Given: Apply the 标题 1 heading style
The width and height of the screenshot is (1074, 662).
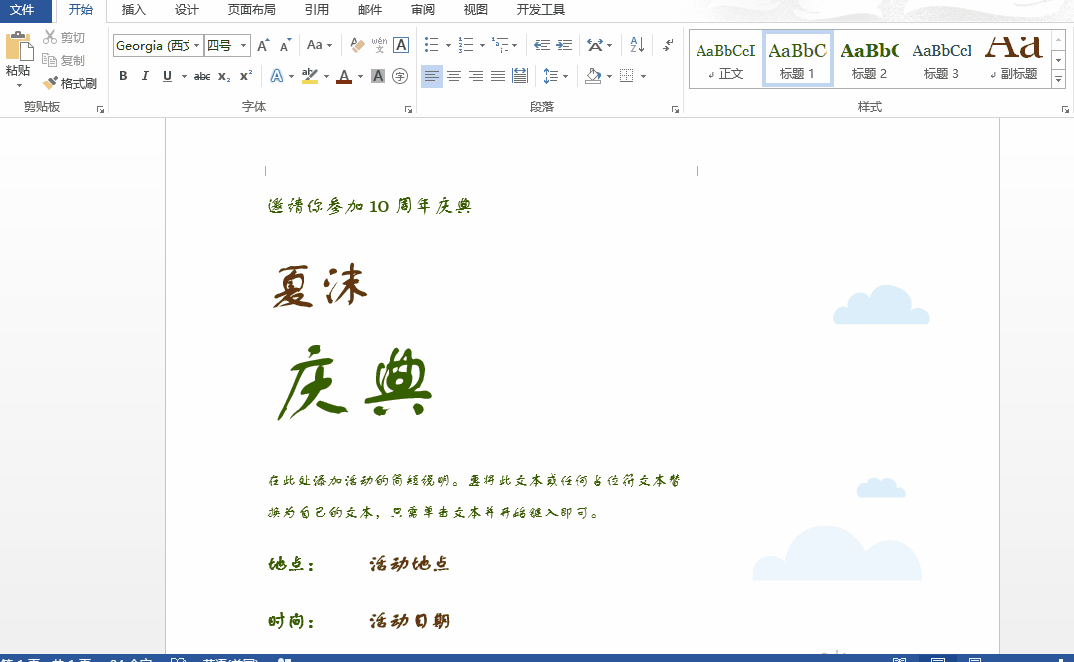Looking at the screenshot, I should tap(797, 59).
